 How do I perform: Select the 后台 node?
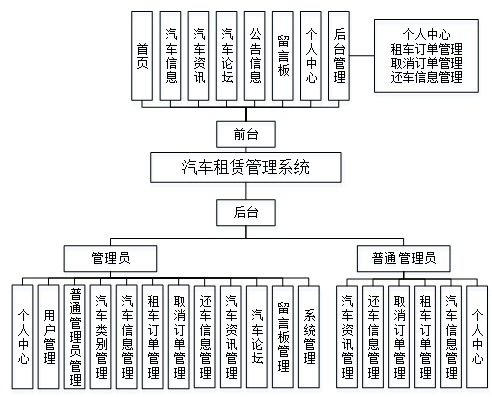pos(246,213)
